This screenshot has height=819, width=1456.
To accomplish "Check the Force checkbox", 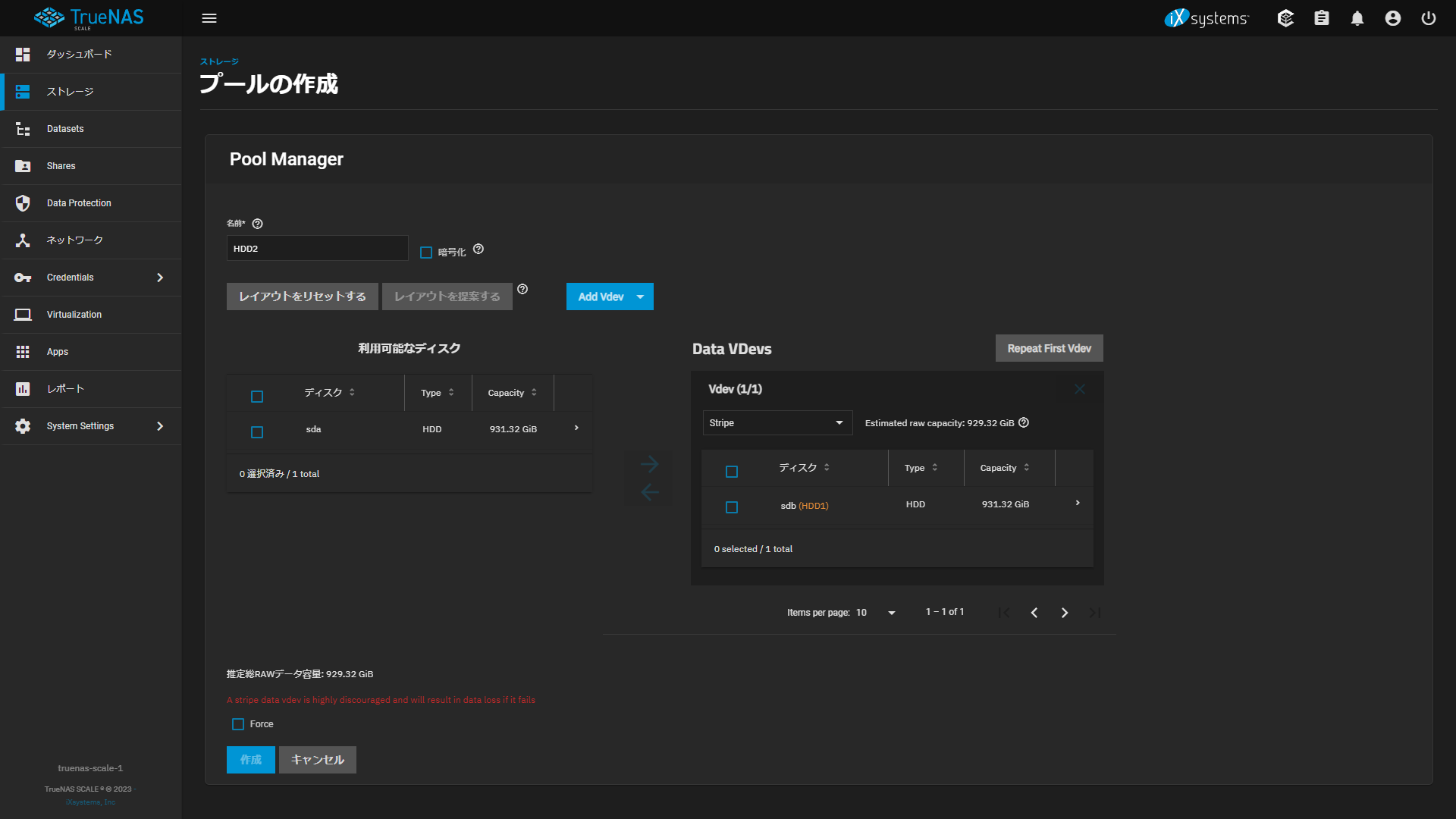I will point(238,724).
